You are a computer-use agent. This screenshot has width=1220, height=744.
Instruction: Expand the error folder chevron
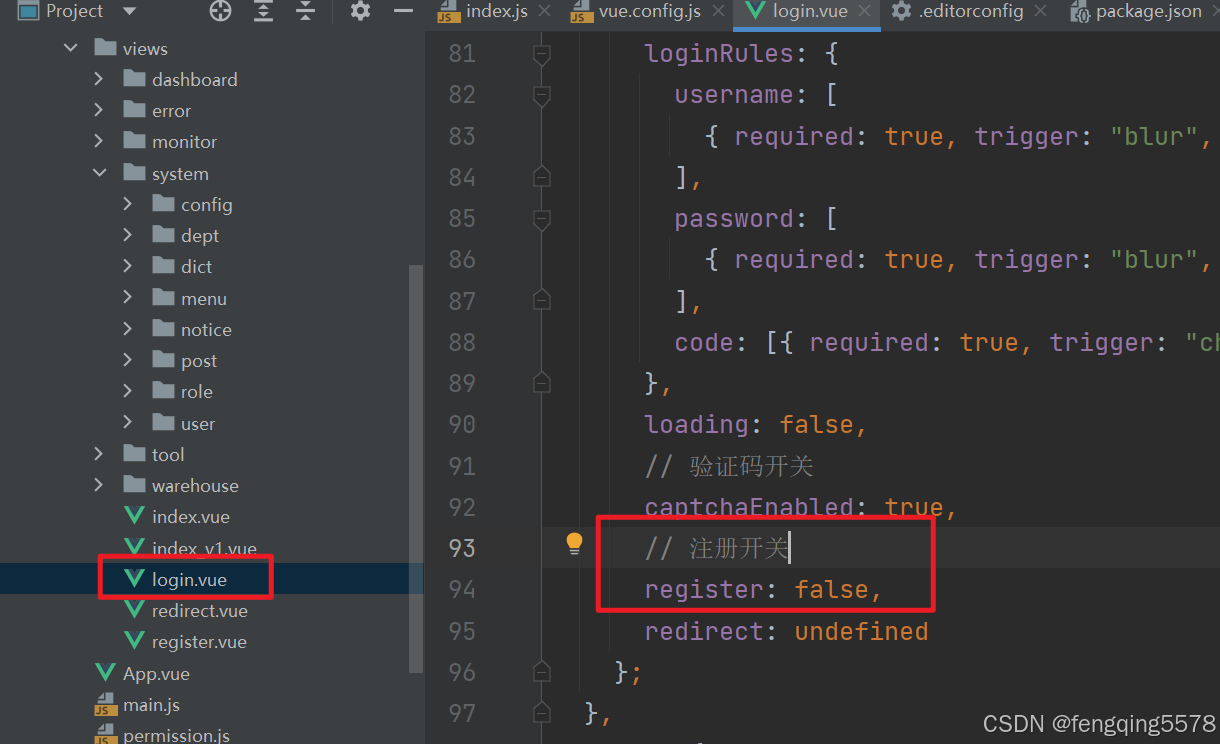(x=98, y=110)
